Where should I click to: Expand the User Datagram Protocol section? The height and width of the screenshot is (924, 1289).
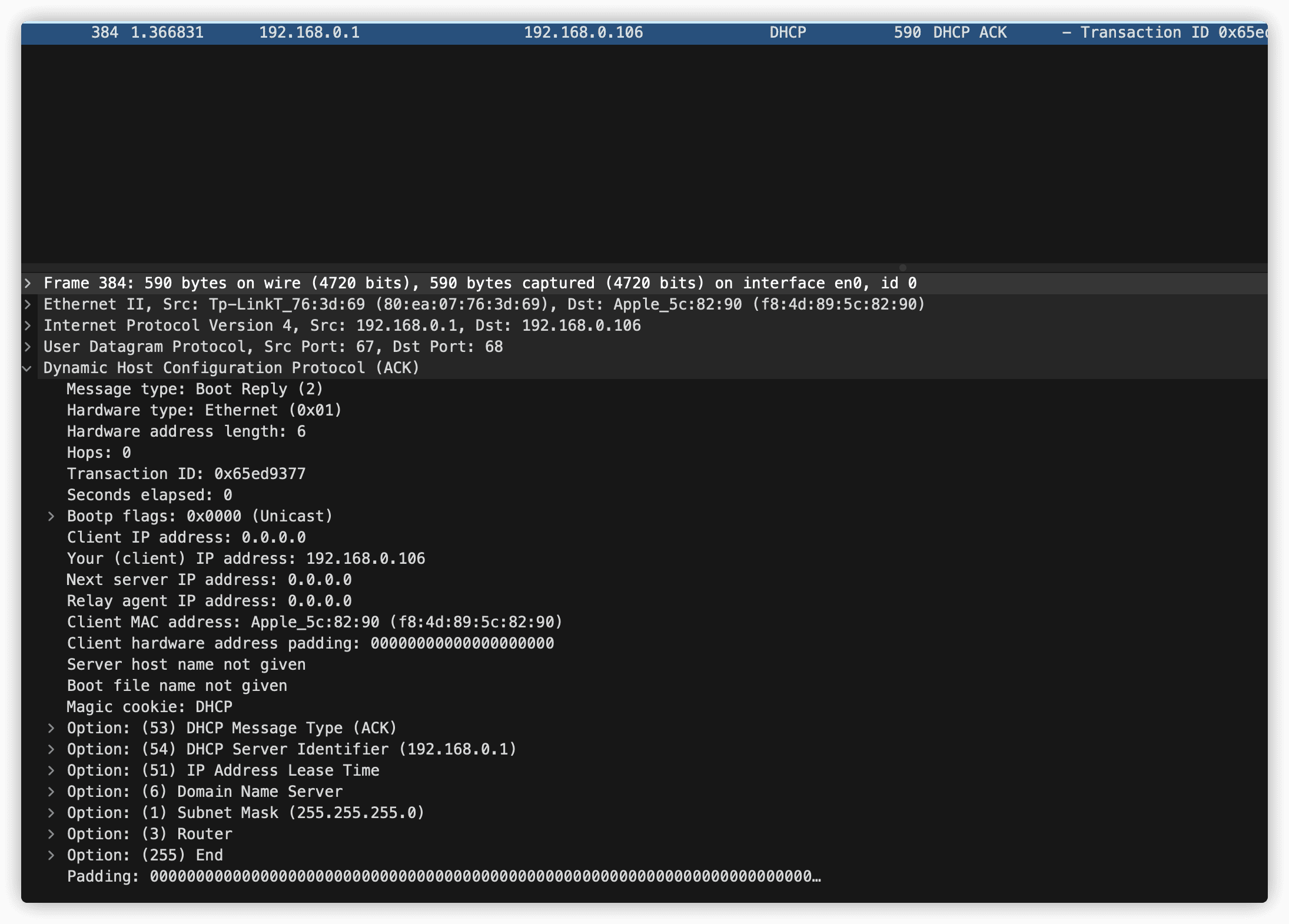(28, 347)
